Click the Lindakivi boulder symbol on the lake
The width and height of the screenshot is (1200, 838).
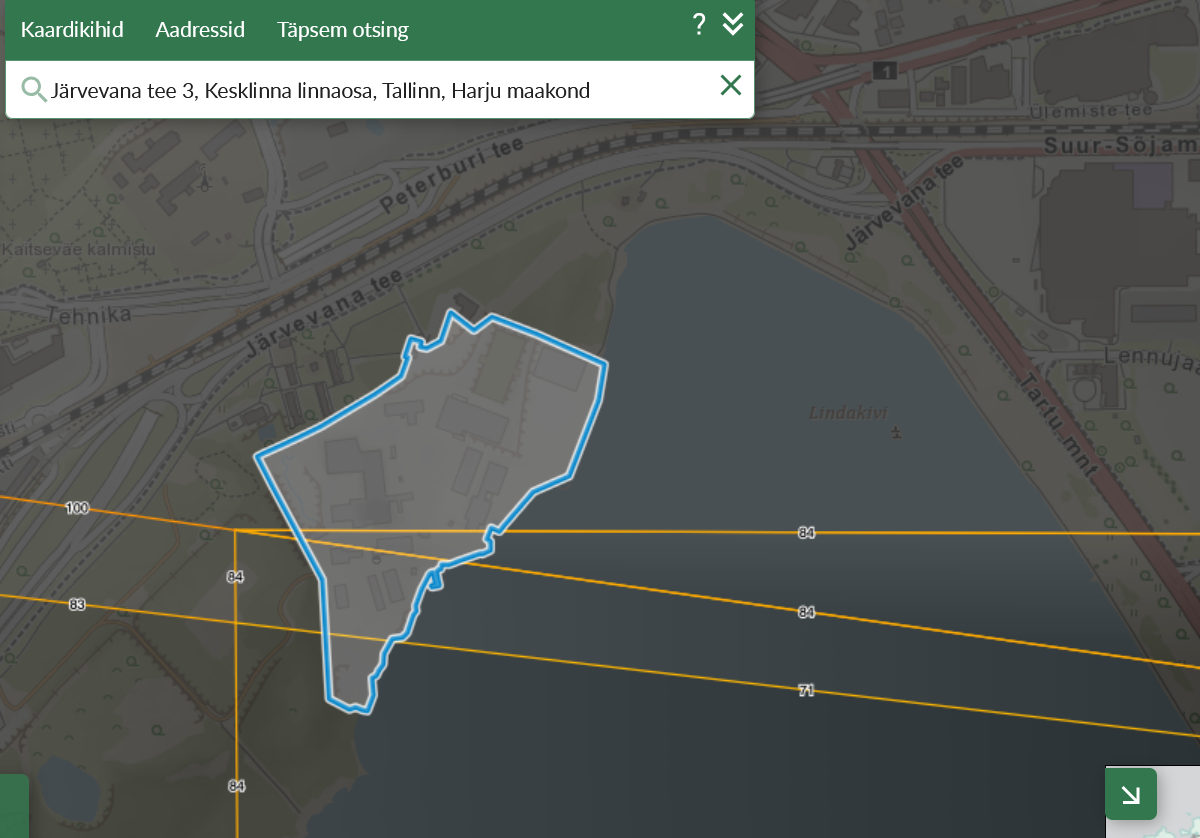point(895,432)
